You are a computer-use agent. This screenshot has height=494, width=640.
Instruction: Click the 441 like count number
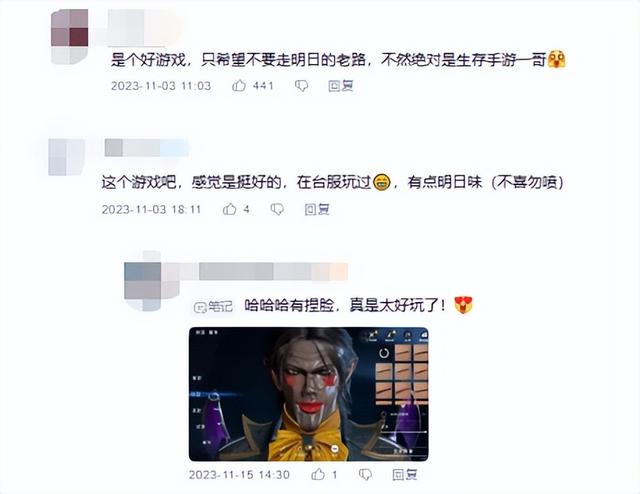pyautogui.click(x=263, y=86)
